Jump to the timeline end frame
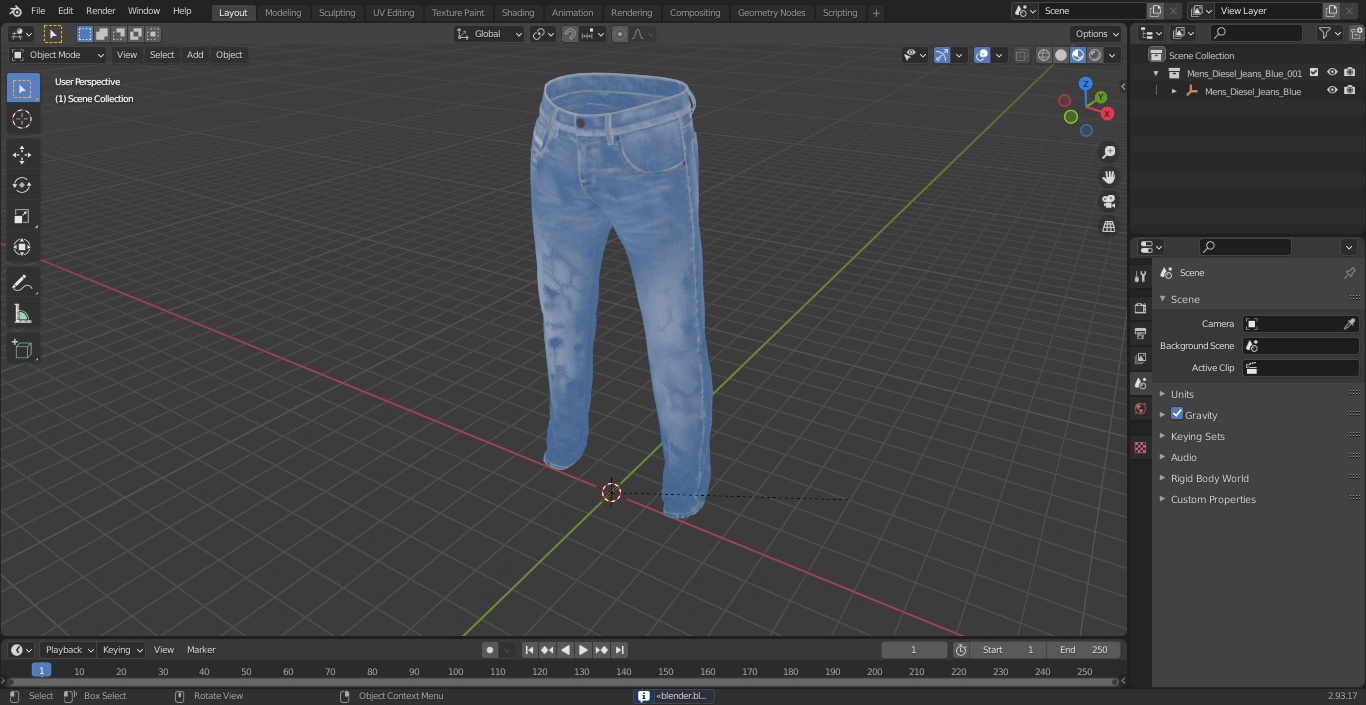1366x705 pixels. click(619, 650)
